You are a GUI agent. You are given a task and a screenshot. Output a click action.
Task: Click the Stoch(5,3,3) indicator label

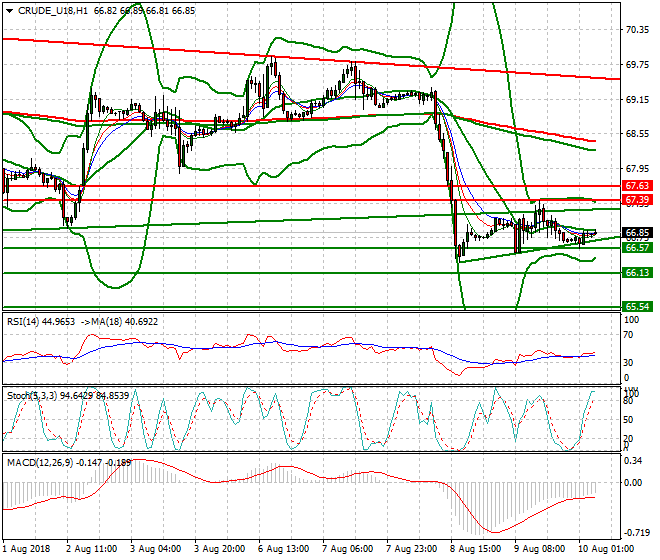(32, 395)
